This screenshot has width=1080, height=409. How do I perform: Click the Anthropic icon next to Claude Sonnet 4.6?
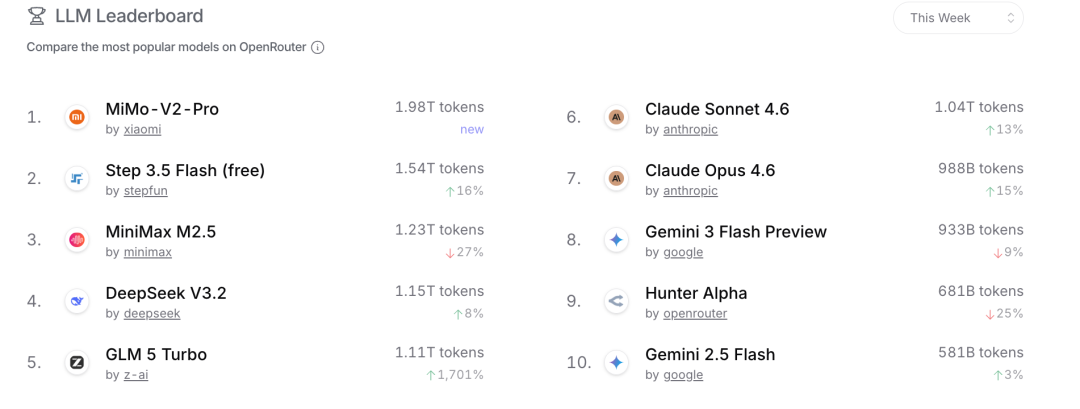pos(616,118)
